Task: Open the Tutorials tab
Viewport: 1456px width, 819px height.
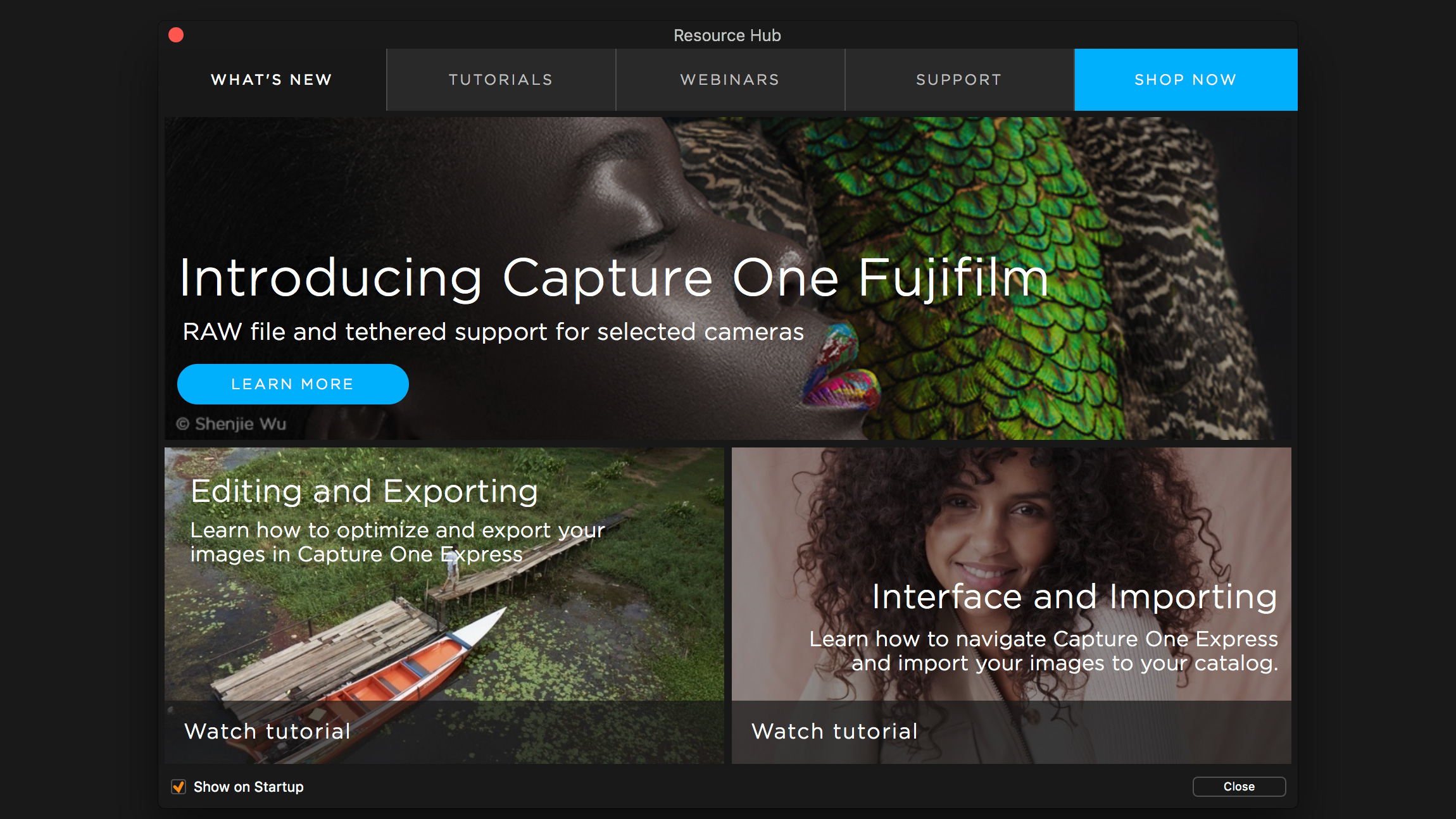Action: (501, 80)
